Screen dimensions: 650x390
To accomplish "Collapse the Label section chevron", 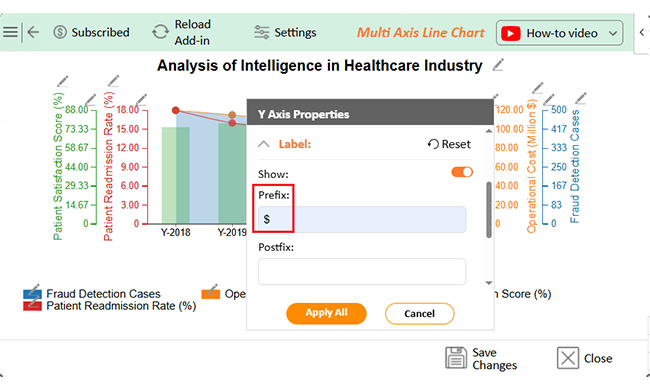I will (x=264, y=144).
